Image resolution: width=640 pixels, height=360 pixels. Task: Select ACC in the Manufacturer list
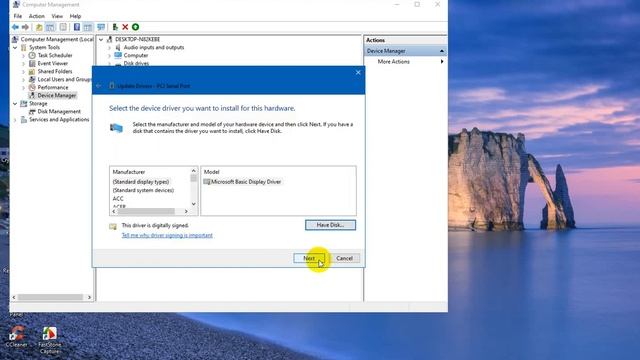(118, 198)
